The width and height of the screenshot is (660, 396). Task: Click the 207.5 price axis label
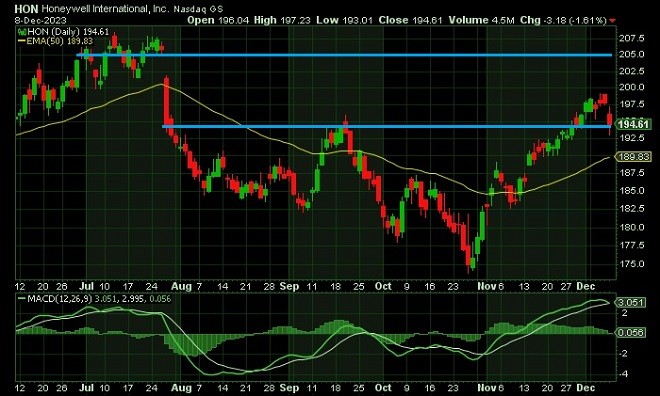(631, 38)
